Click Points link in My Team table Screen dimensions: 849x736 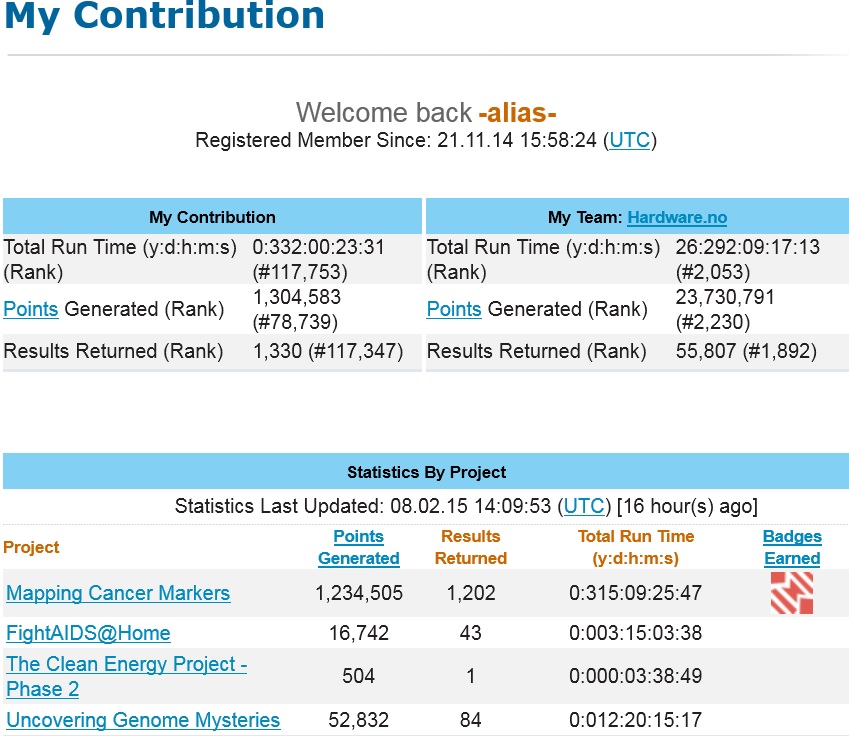(454, 309)
